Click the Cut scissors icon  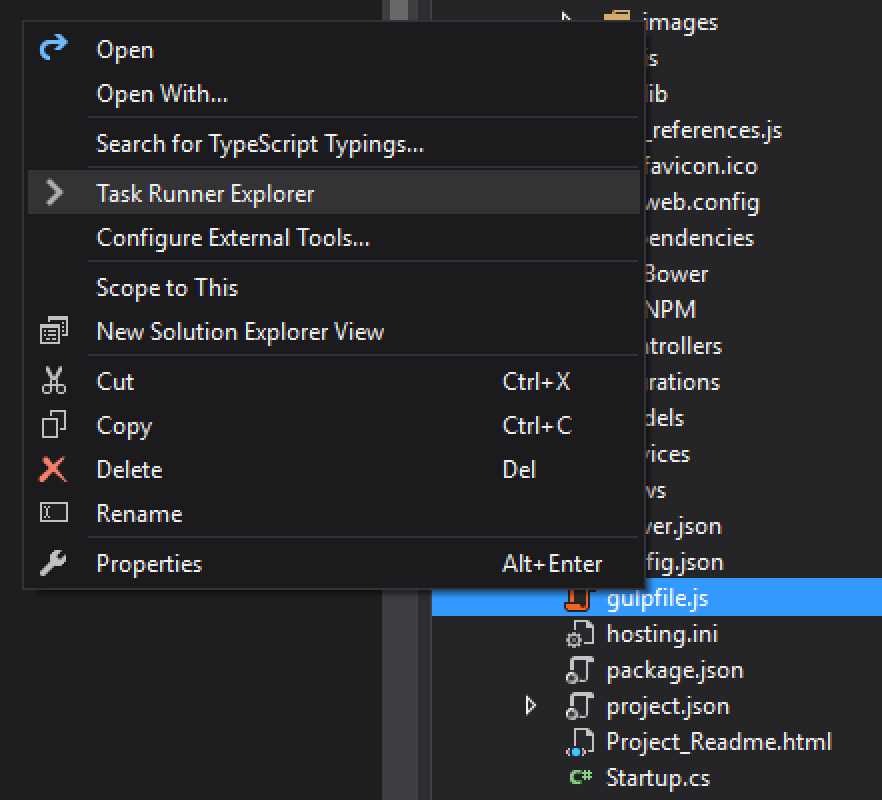pyautogui.click(x=52, y=381)
